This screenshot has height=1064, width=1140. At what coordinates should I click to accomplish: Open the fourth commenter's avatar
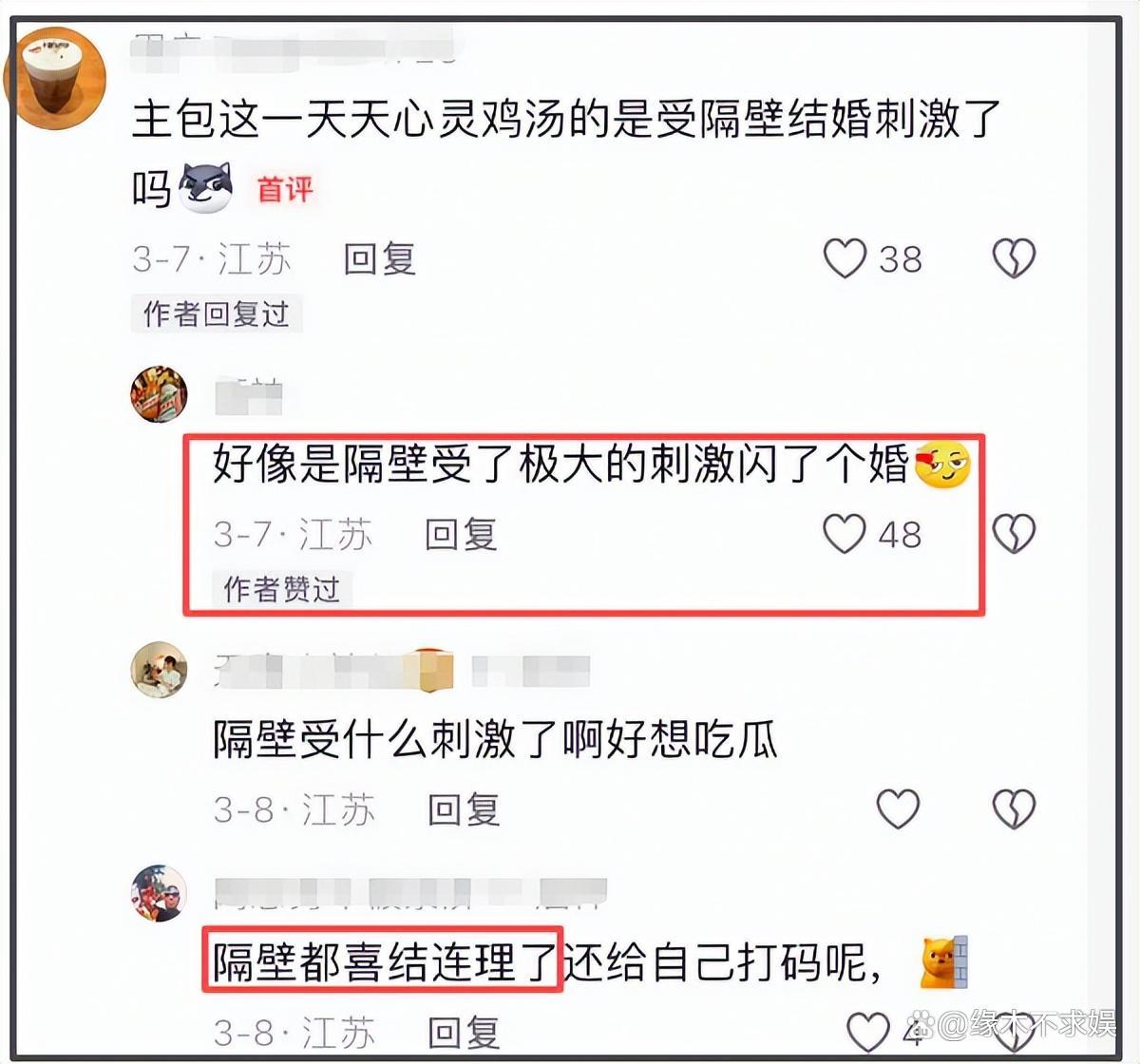(159, 893)
